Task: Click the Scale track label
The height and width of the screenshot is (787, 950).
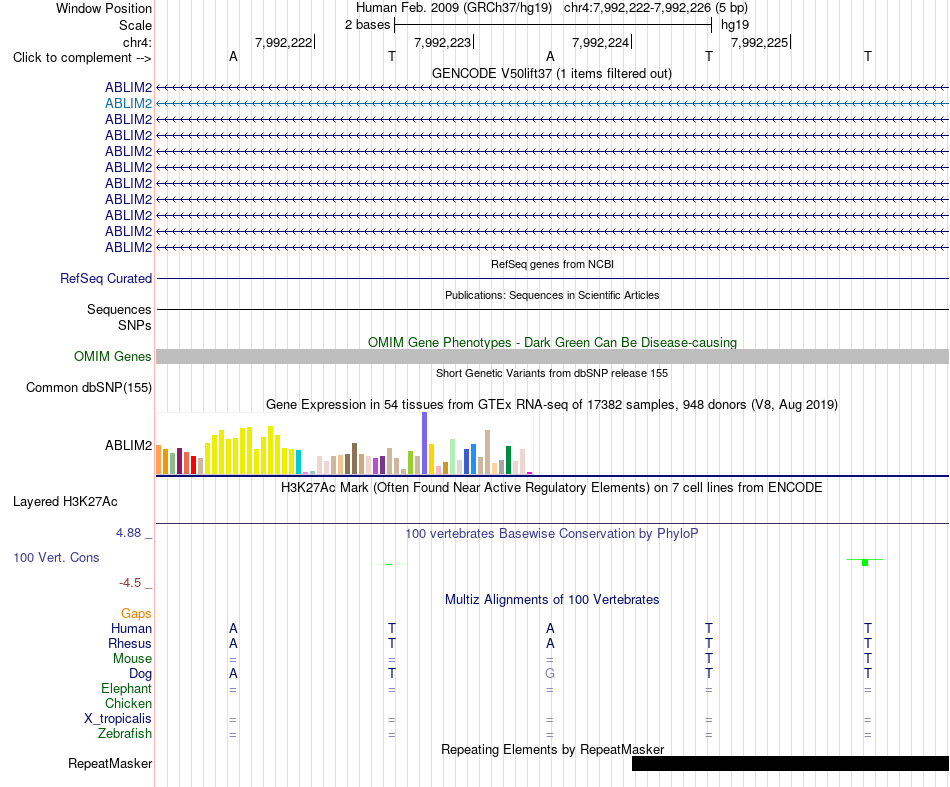Action: coord(135,25)
